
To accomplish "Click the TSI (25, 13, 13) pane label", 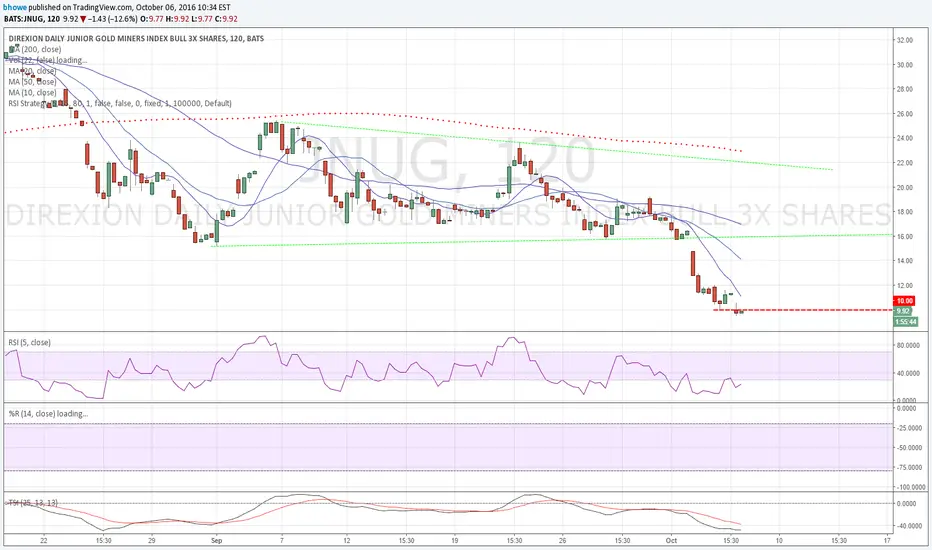I will (x=32, y=503).
